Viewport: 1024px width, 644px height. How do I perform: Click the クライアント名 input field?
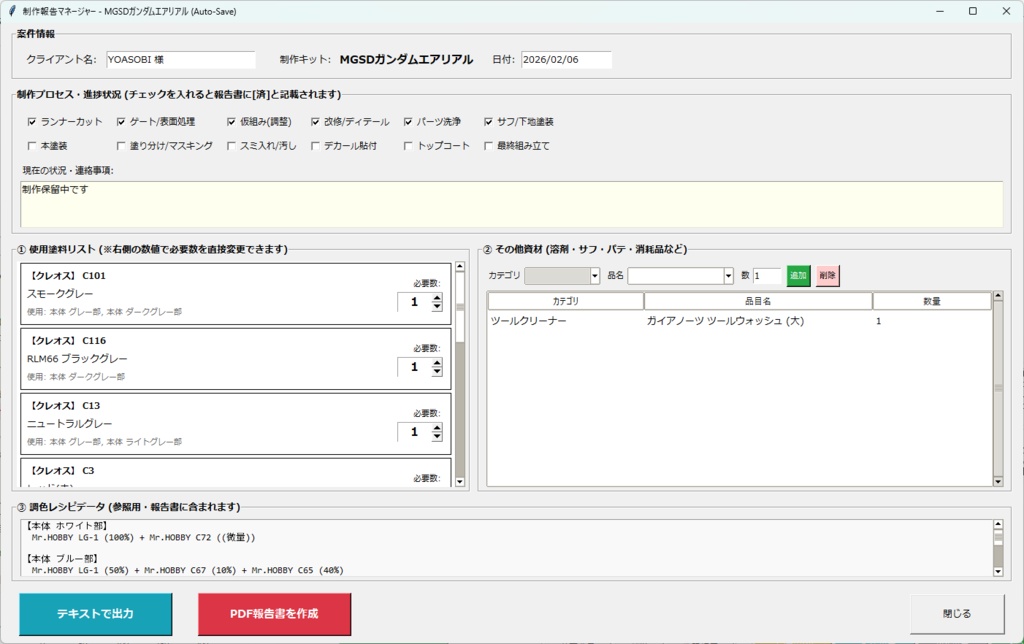[x=180, y=59]
